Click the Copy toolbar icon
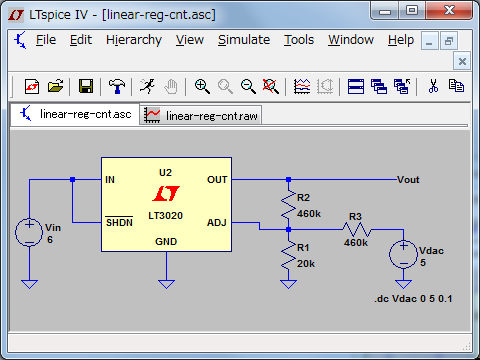480x360 pixels. (456, 86)
